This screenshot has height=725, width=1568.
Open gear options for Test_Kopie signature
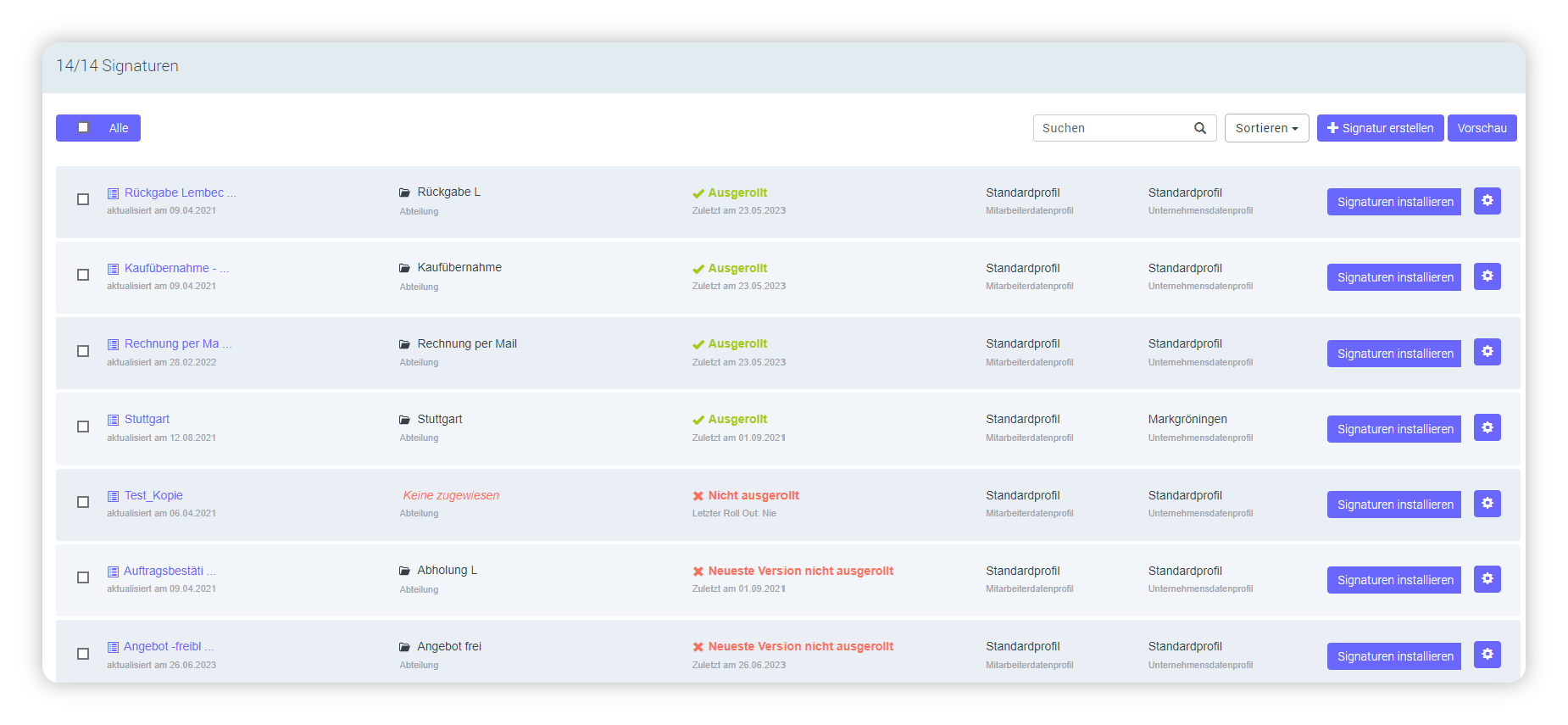[1487, 504]
